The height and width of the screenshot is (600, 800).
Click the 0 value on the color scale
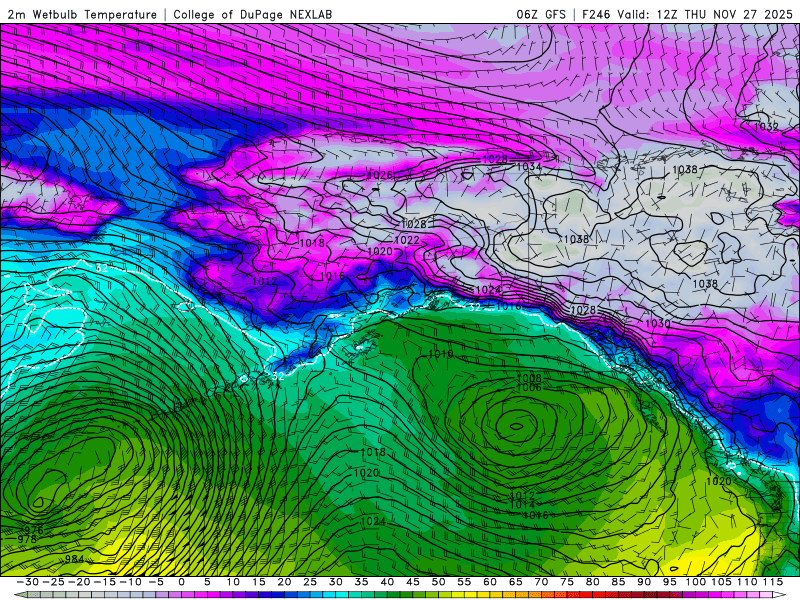182,582
